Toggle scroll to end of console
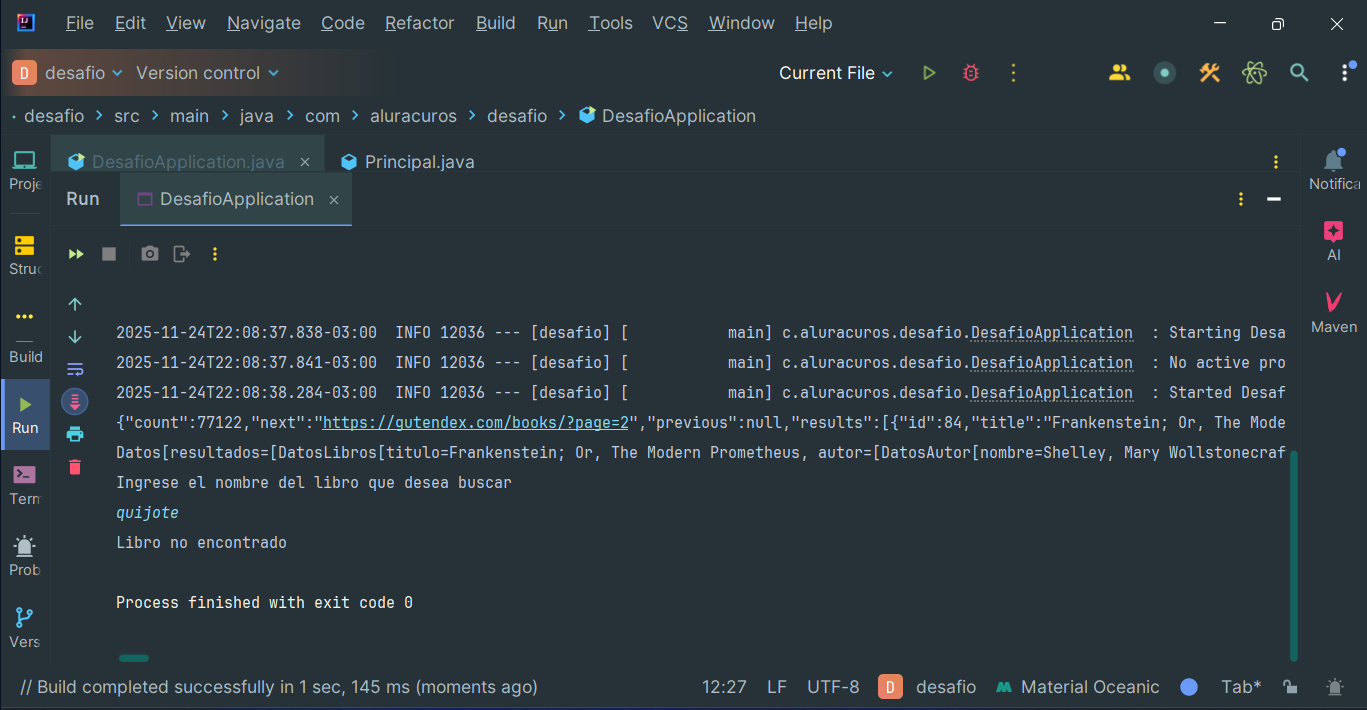Image resolution: width=1367 pixels, height=710 pixels. [75, 402]
